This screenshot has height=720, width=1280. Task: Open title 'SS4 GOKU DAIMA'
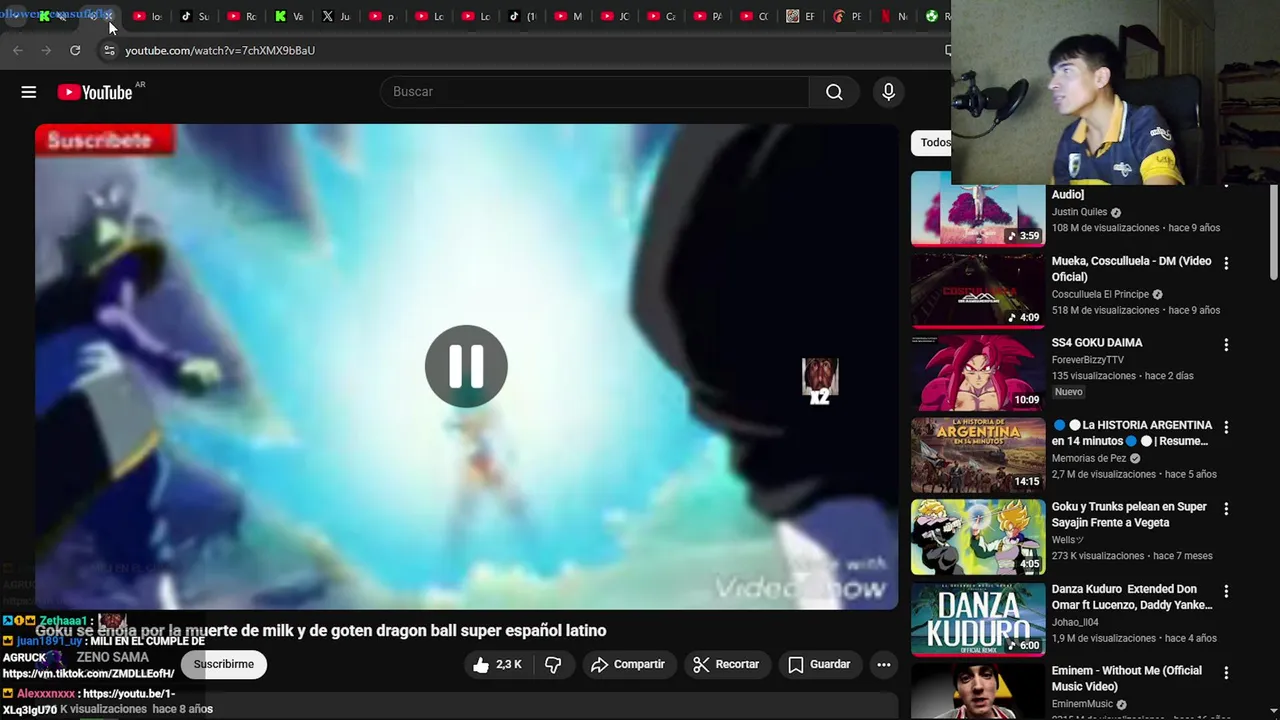click(x=1096, y=343)
